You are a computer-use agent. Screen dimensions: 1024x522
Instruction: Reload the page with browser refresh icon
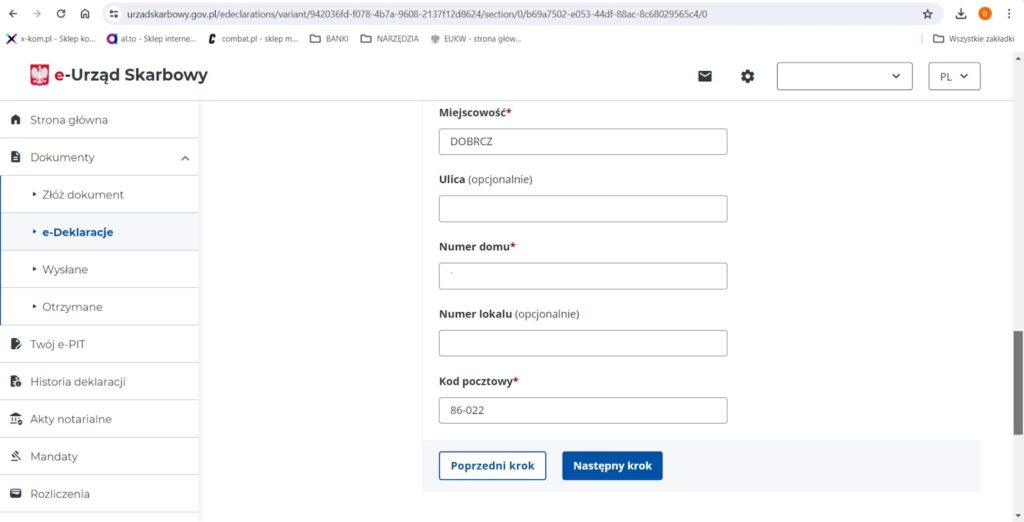61,14
